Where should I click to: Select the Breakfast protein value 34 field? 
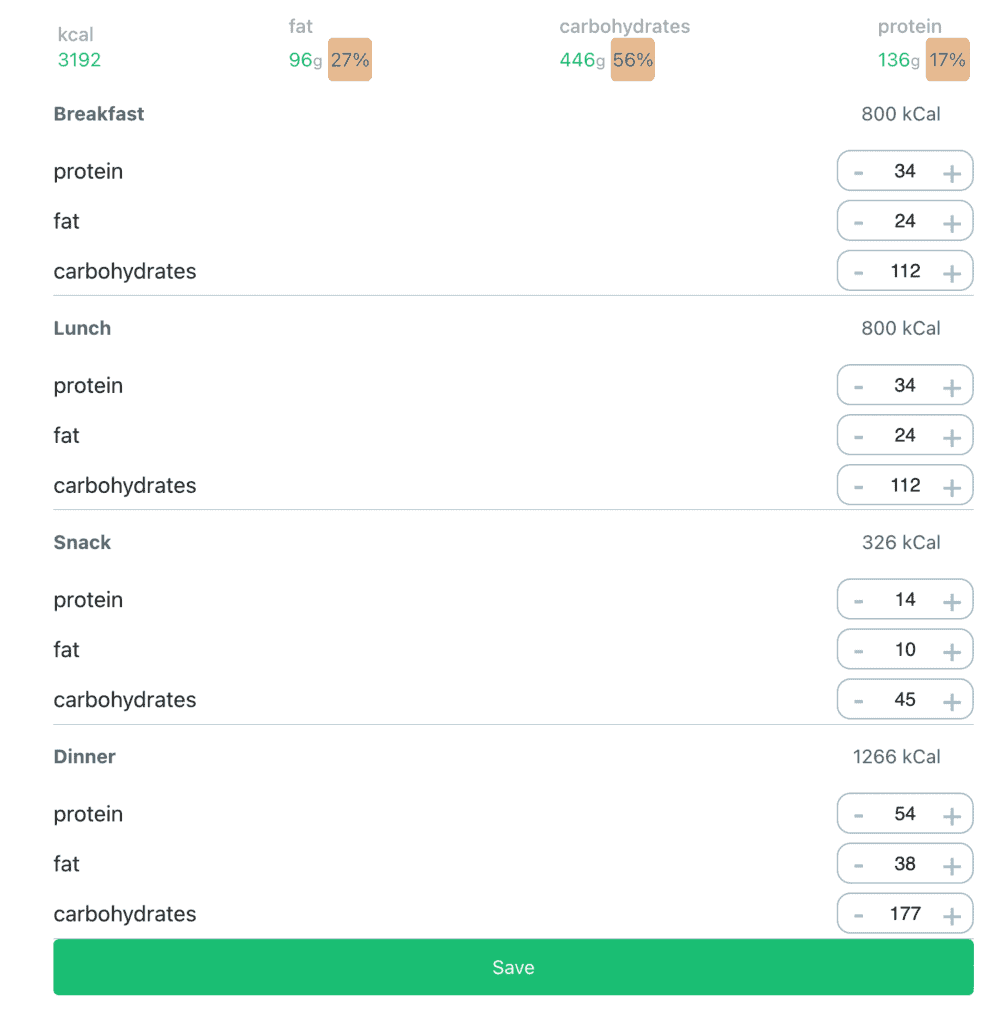[905, 171]
